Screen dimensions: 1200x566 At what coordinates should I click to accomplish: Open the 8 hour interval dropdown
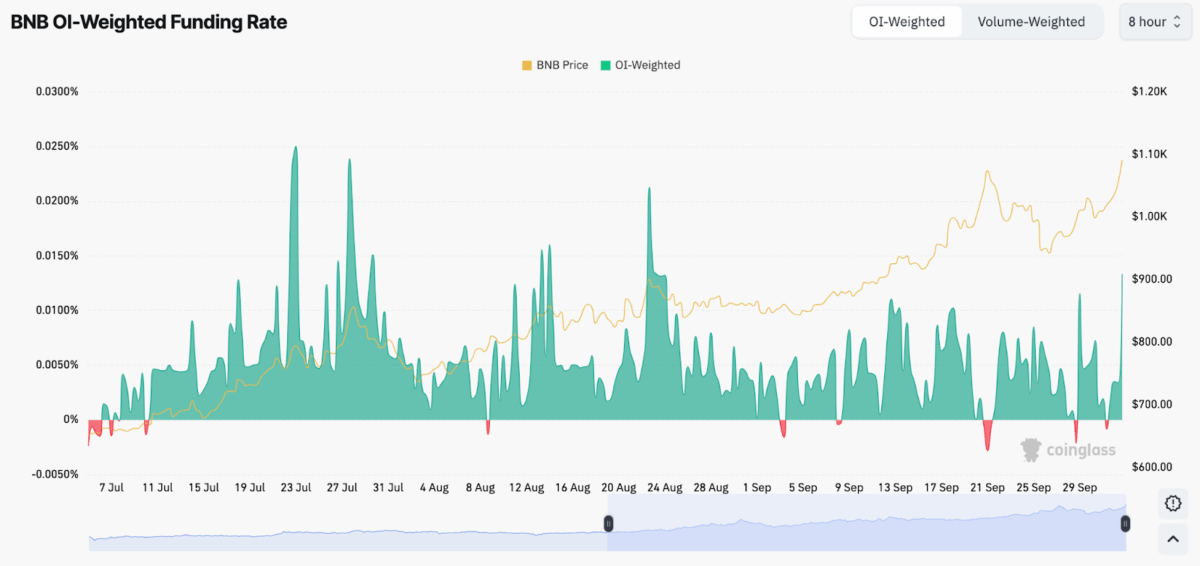click(1155, 22)
